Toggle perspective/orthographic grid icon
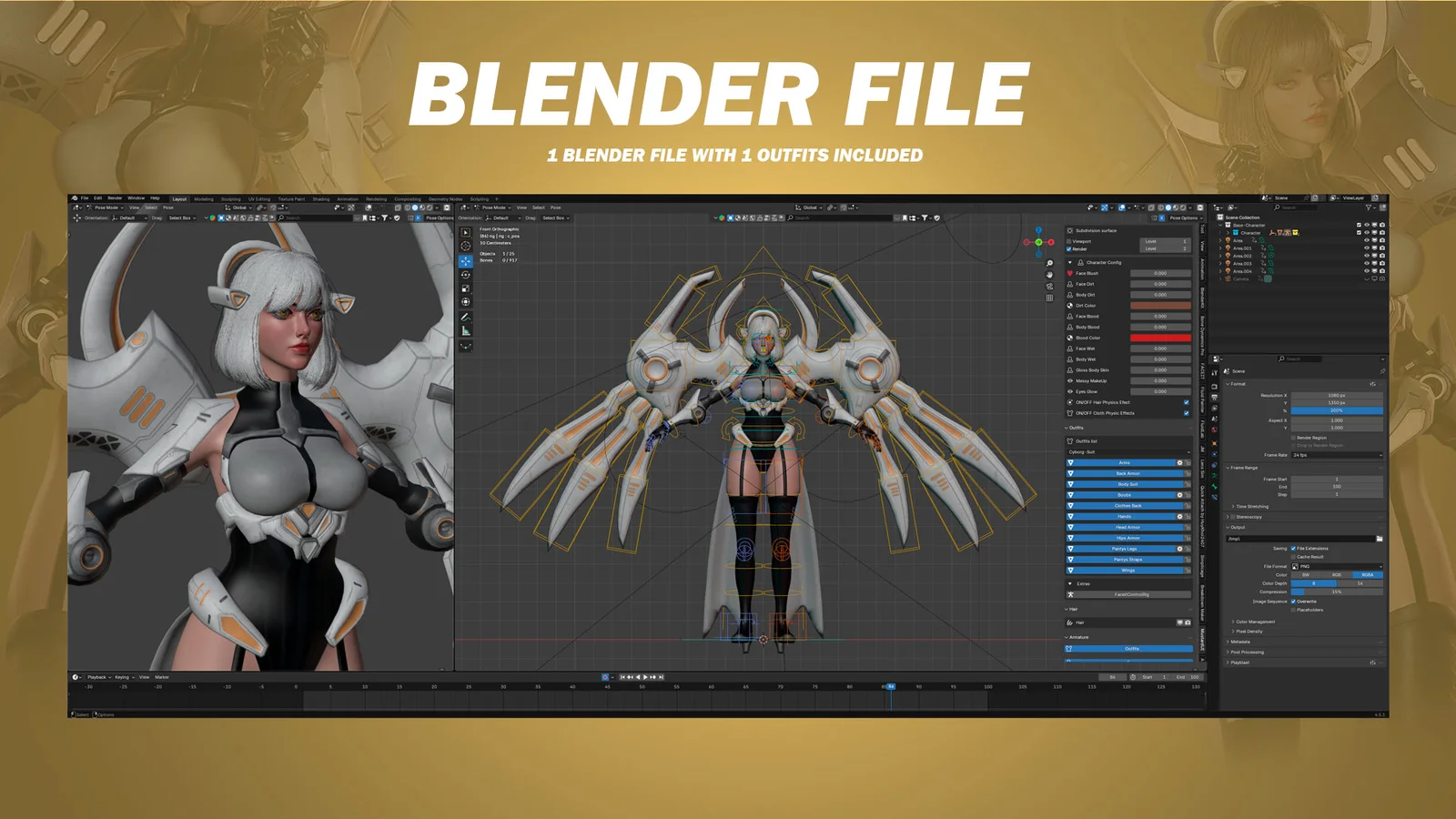 (x=1049, y=298)
